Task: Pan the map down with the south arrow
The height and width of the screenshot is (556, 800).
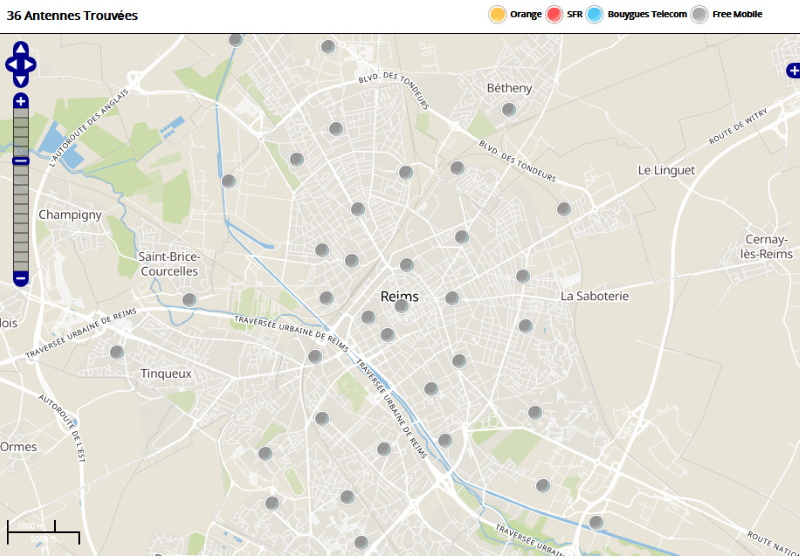Action: pyautogui.click(x=21, y=82)
